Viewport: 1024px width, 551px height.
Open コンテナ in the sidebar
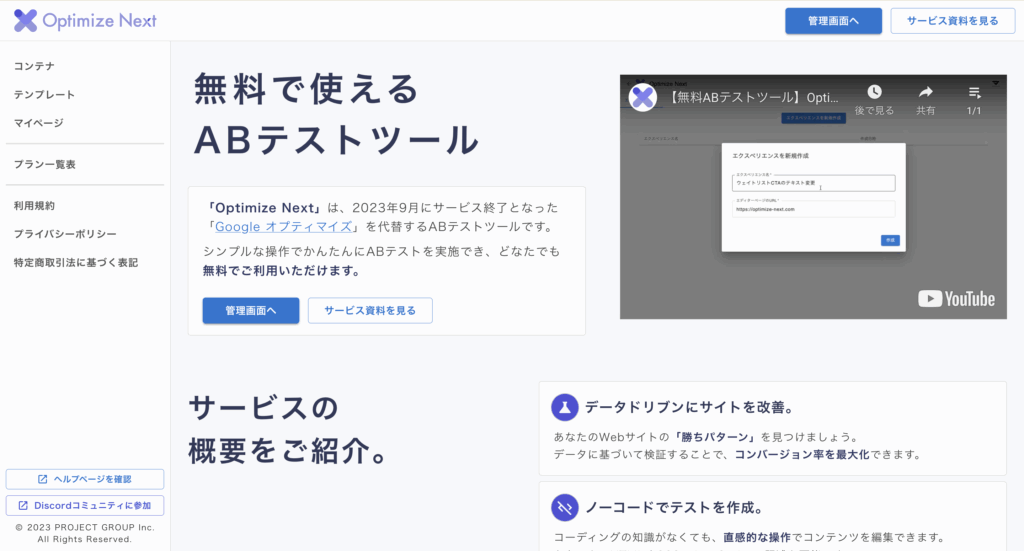click(x=34, y=66)
